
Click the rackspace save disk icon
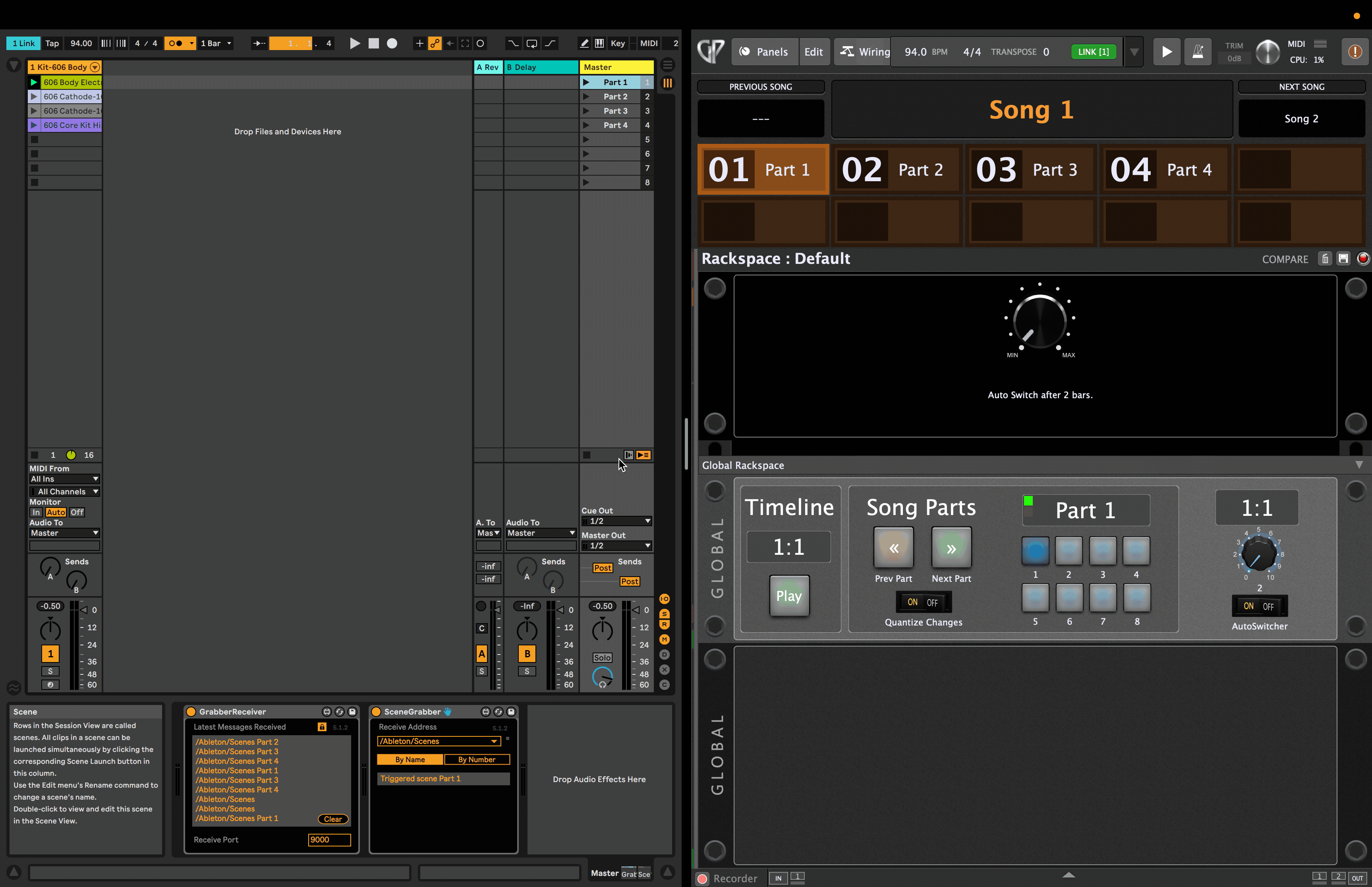click(1343, 259)
